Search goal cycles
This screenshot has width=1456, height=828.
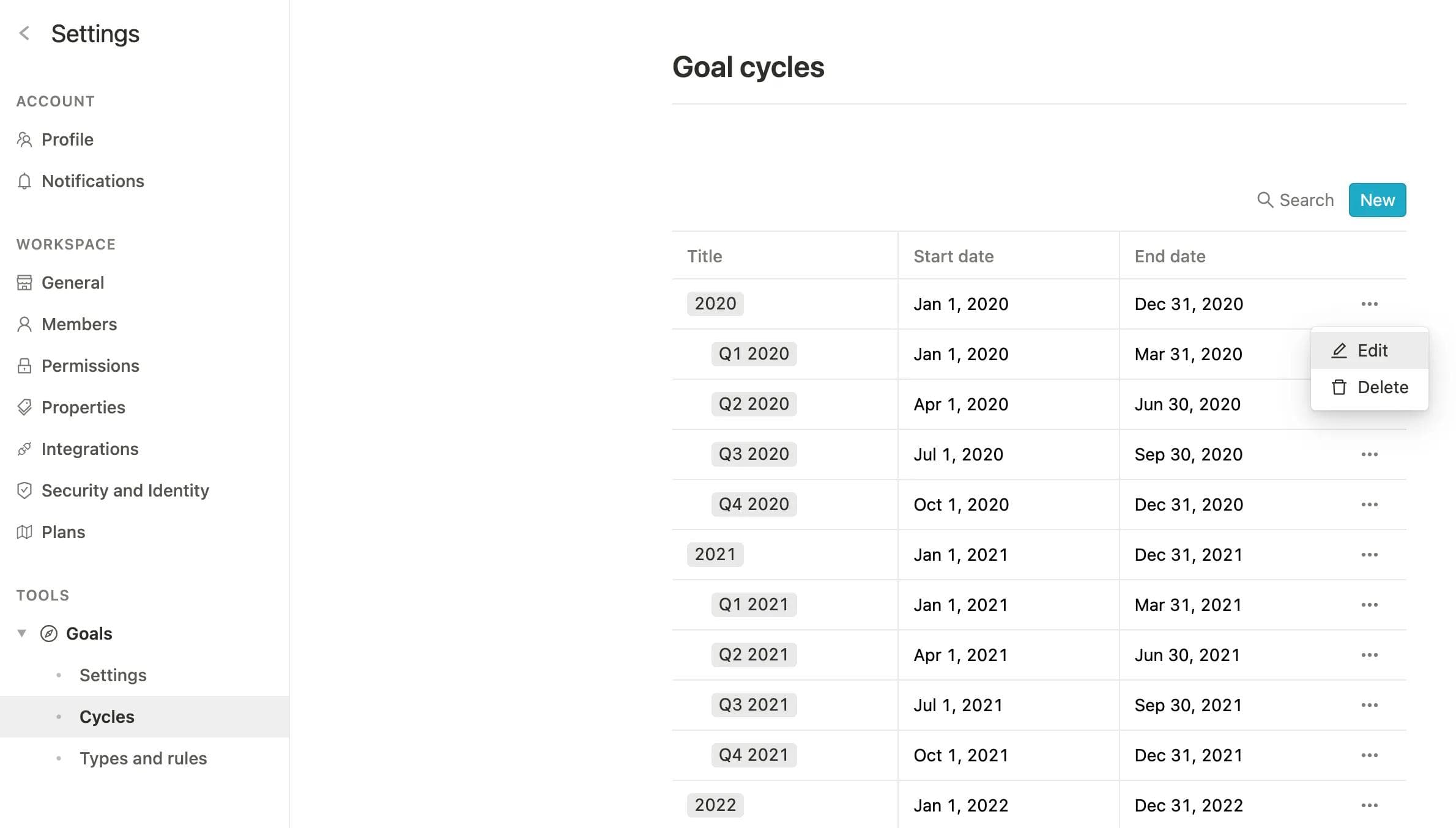coord(1295,200)
